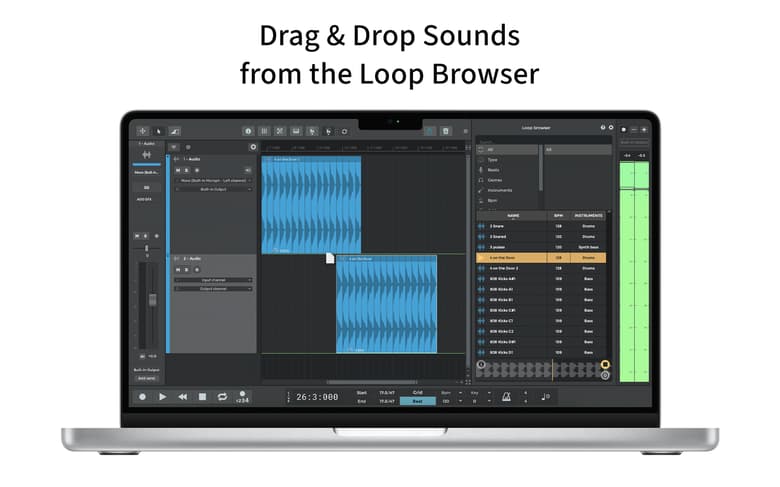The width and height of the screenshot is (780, 487).
Task: Open the info icon in top toolbar
Action: [x=248, y=130]
